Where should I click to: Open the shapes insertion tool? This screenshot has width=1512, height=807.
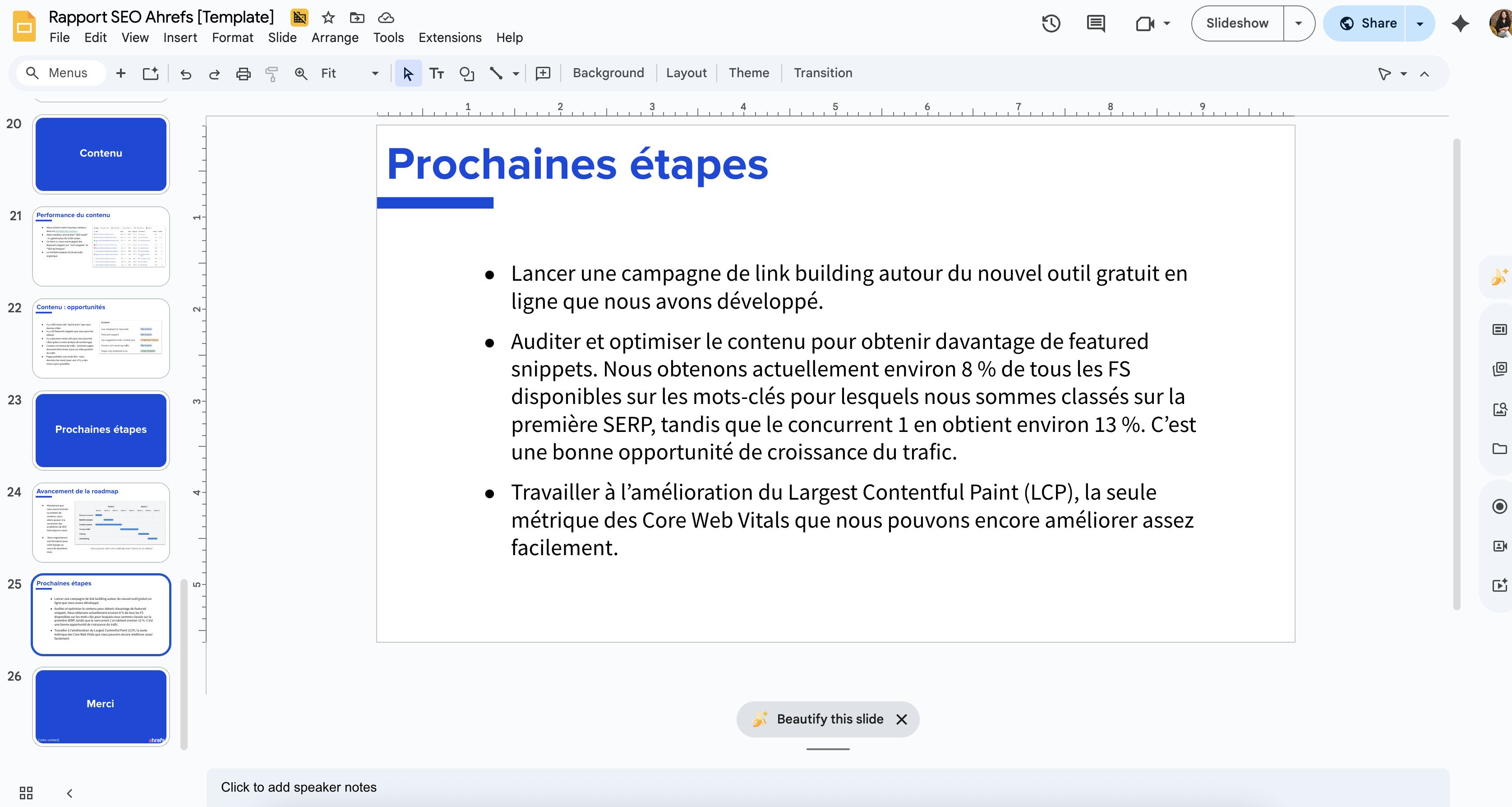click(x=466, y=73)
